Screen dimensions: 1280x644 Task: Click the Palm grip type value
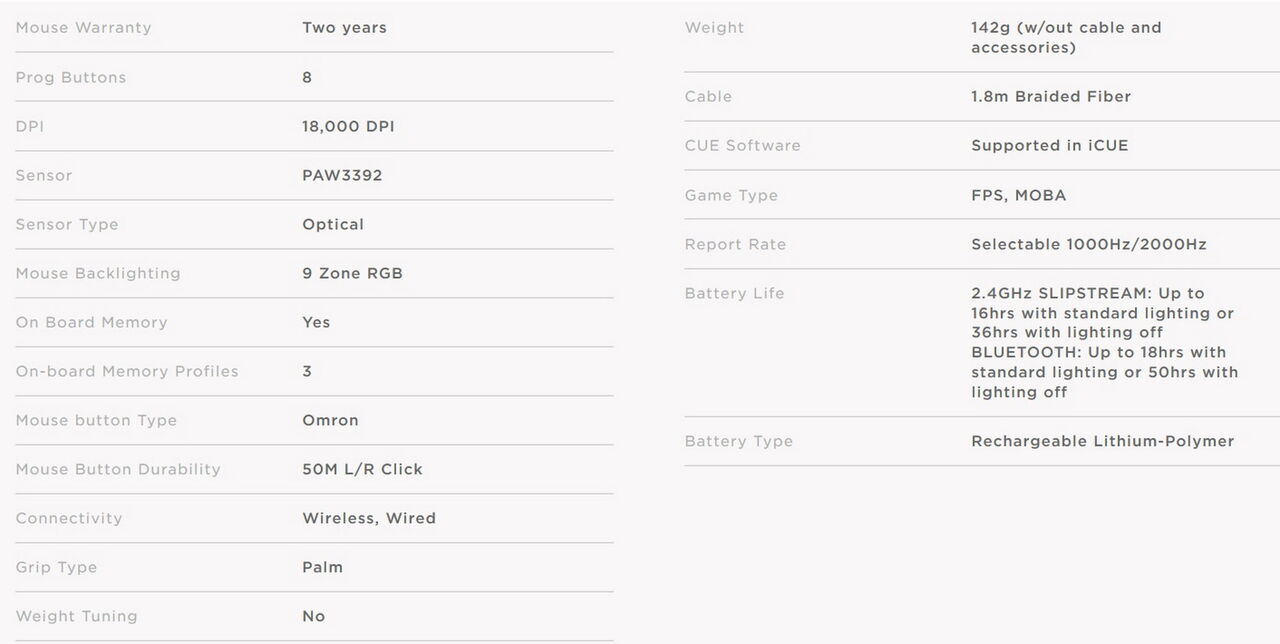click(322, 567)
